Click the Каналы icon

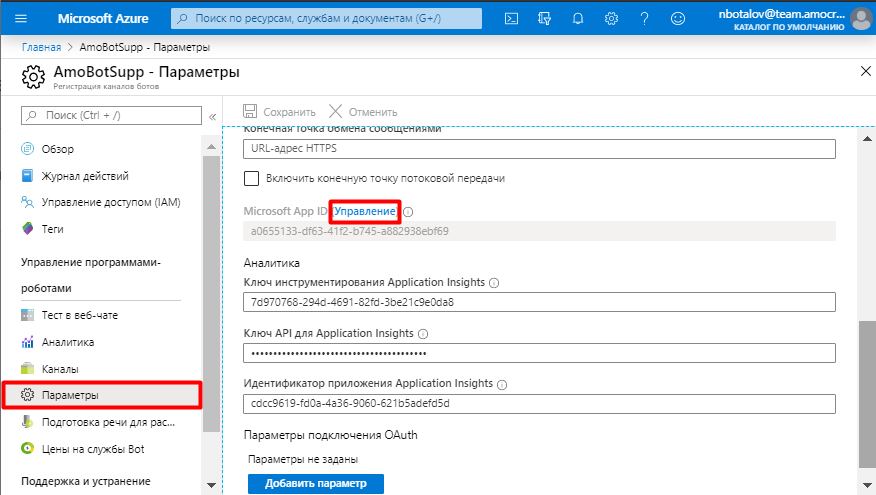click(27, 369)
